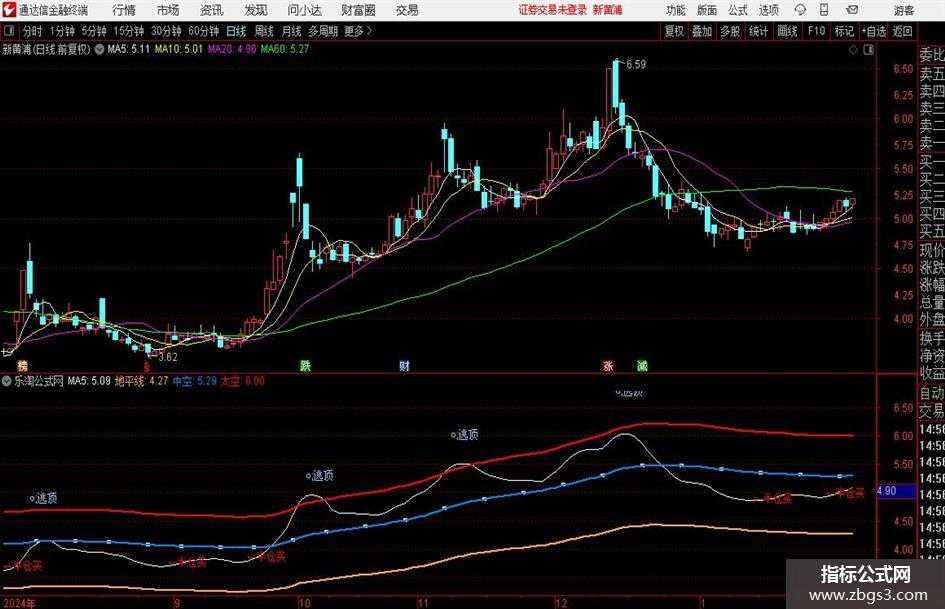Click the 标记 mark button
The height and width of the screenshot is (609, 945).
pos(844,31)
